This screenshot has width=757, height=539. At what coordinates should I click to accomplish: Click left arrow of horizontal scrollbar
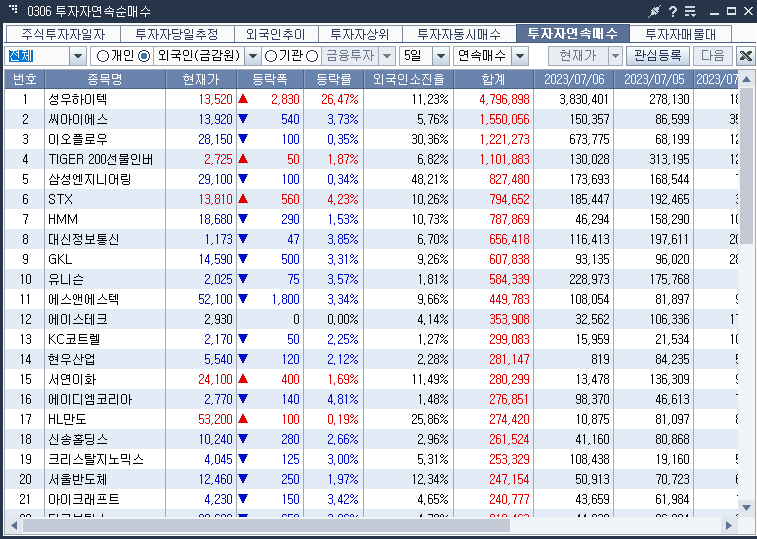[14, 525]
